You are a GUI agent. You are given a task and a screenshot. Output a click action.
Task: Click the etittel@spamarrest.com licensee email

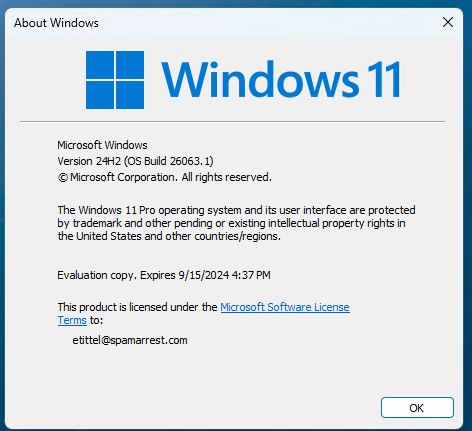point(130,340)
